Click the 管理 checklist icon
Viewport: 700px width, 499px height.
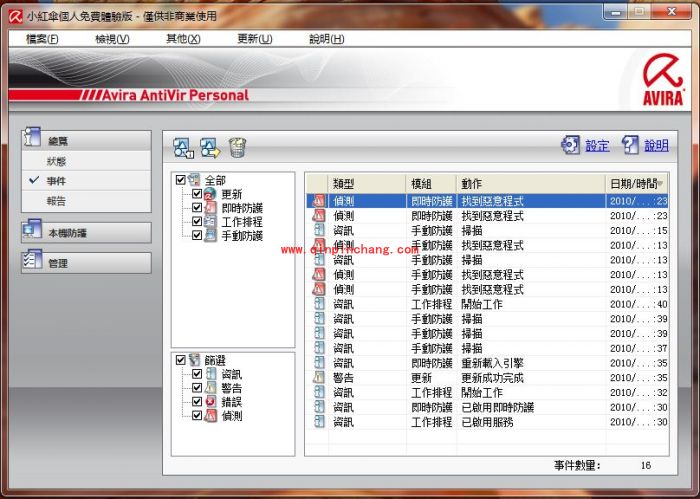(x=32, y=263)
